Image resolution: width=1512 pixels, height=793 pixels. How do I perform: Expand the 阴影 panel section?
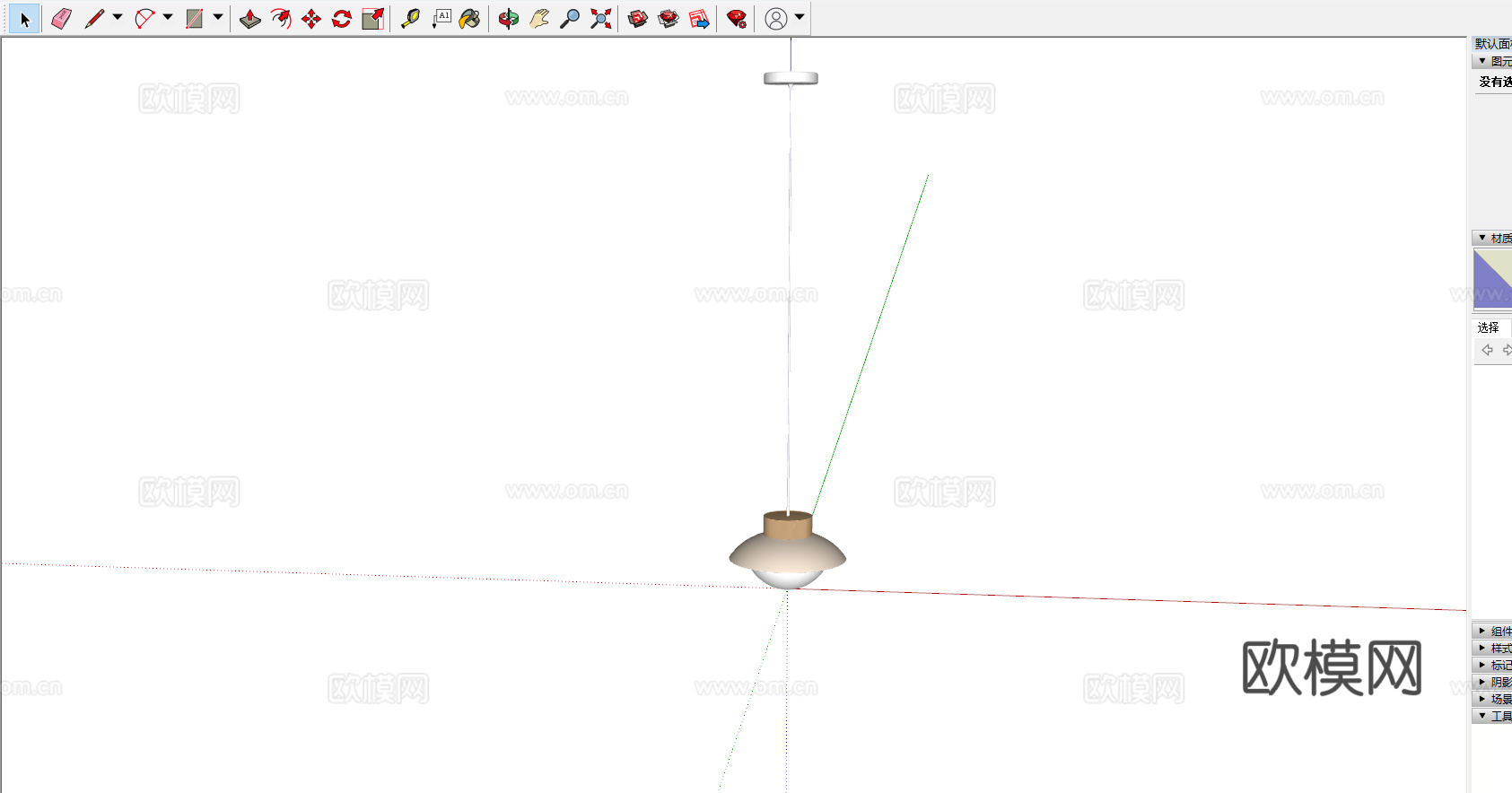pos(1482,682)
